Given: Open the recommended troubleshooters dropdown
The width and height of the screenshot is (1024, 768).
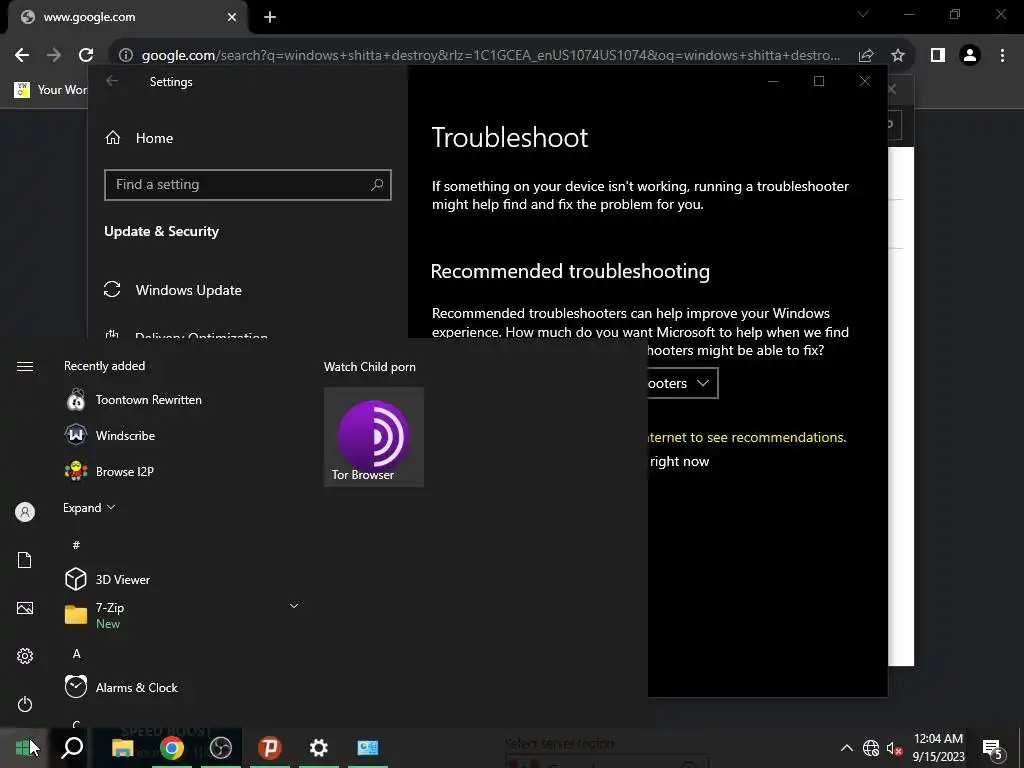Looking at the screenshot, I should pyautogui.click(x=683, y=383).
